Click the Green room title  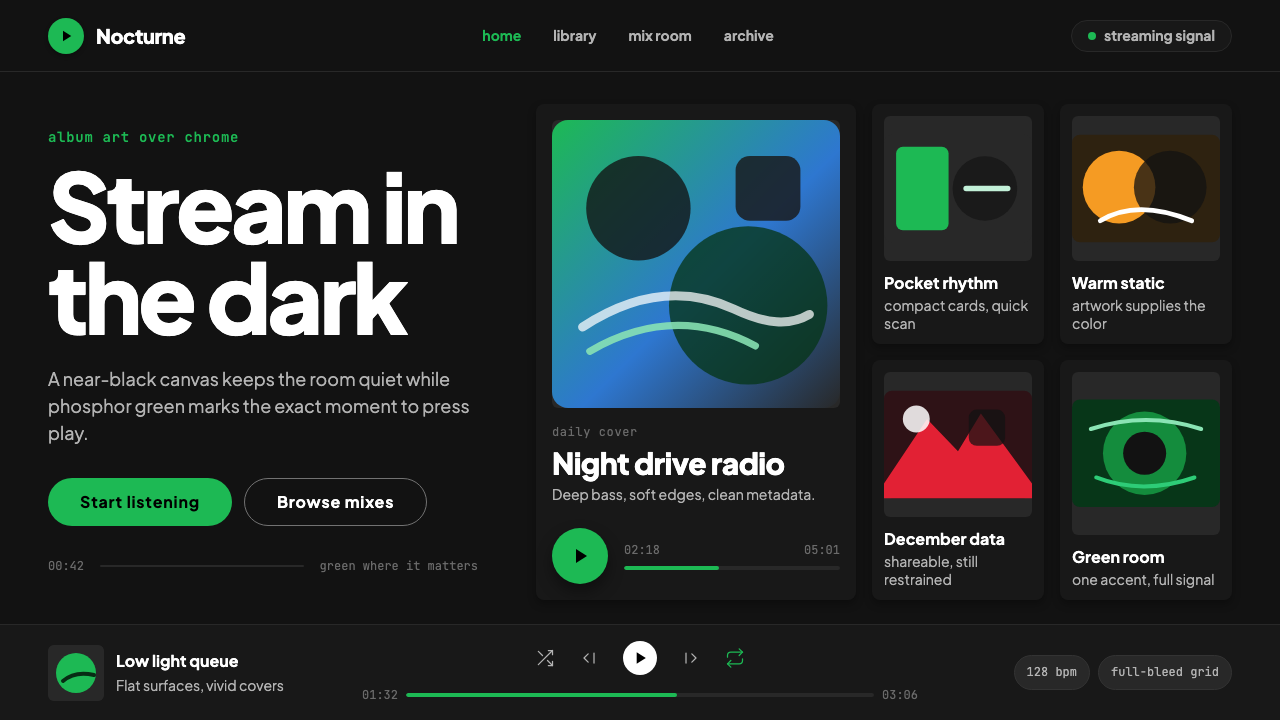pos(1118,557)
